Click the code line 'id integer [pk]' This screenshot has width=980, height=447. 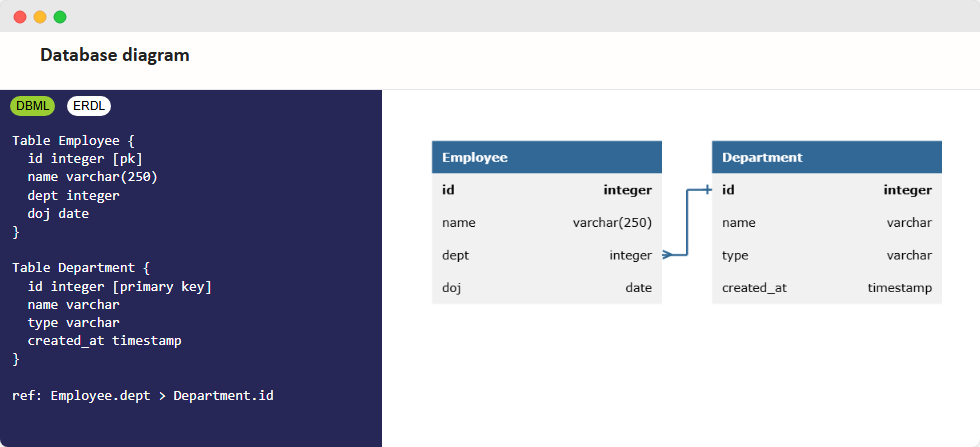click(x=85, y=159)
